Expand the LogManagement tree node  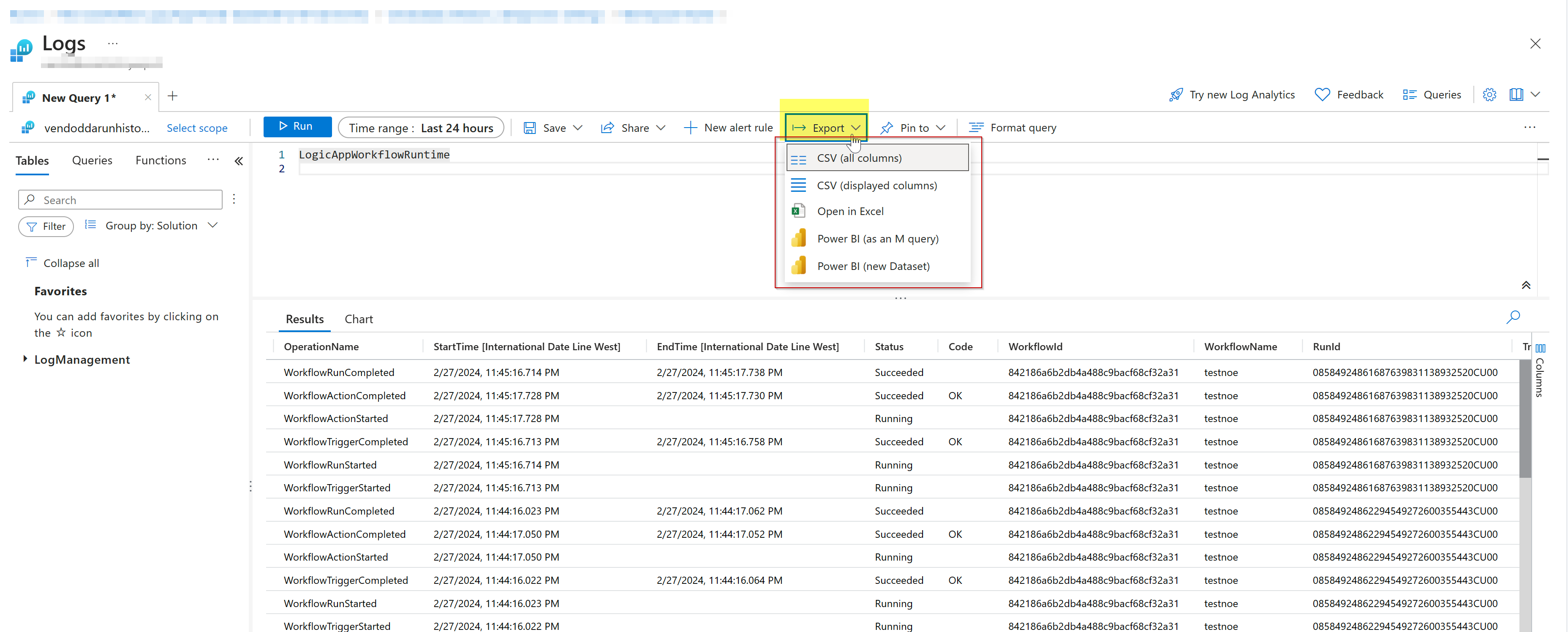pyautogui.click(x=25, y=359)
